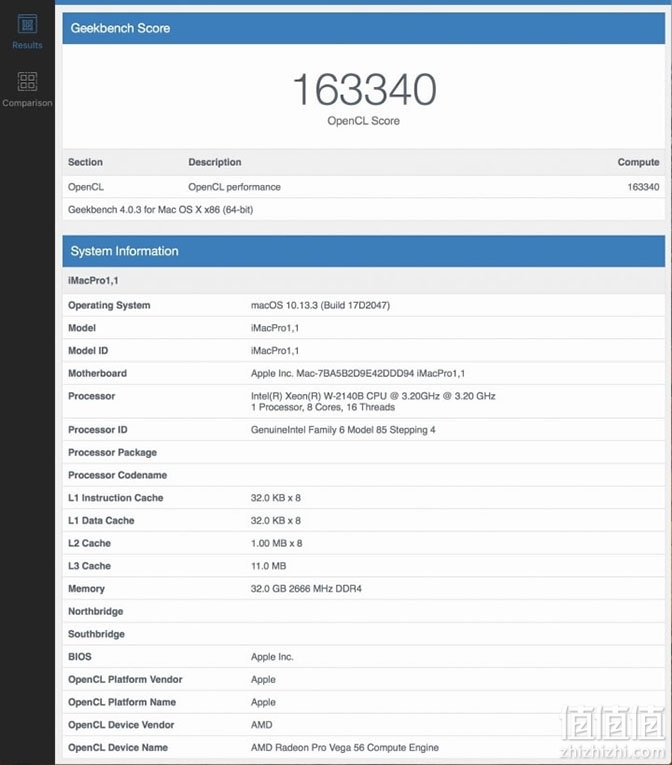This screenshot has height=765, width=672.
Task: Click the System Information header
Action: tap(364, 251)
